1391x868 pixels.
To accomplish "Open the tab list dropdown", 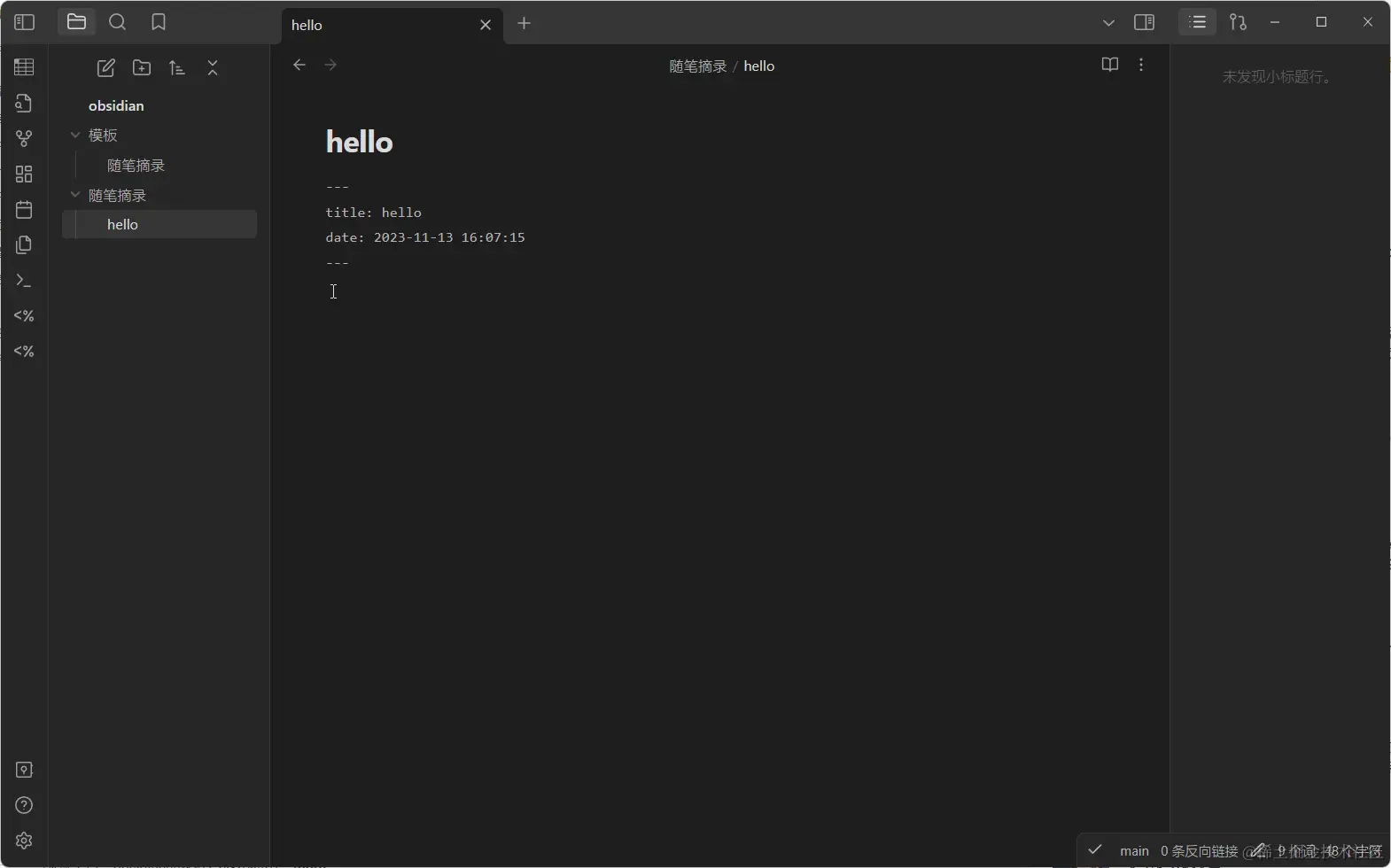I will click(1108, 23).
